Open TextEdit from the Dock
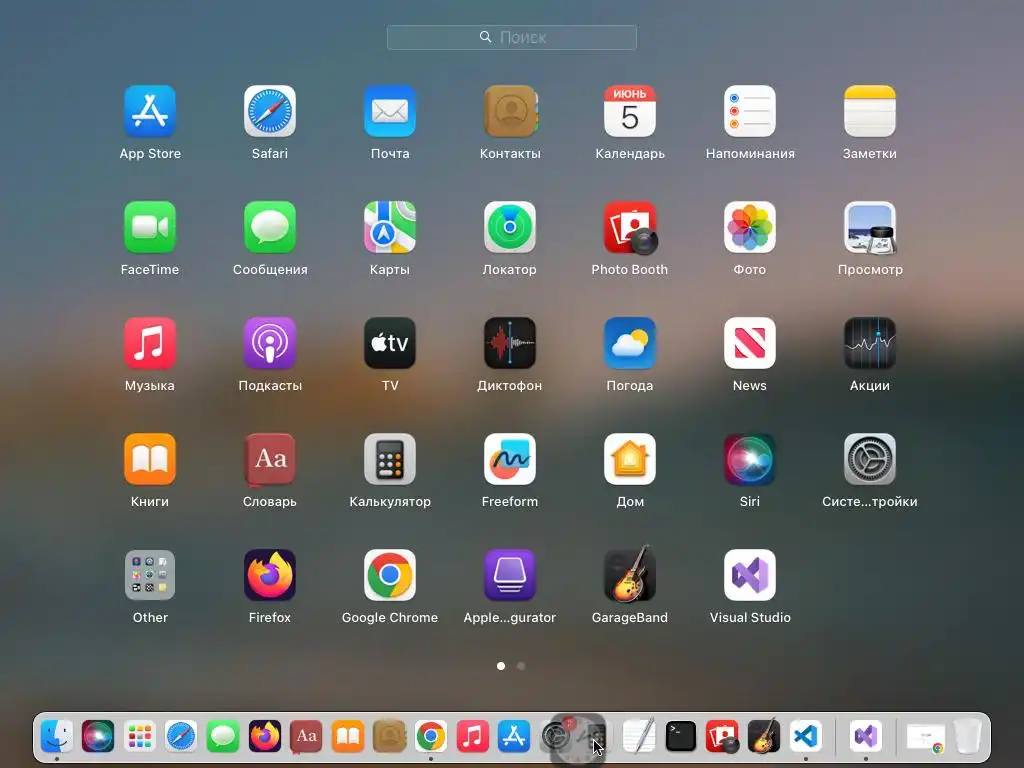1024x768 pixels. (639, 737)
